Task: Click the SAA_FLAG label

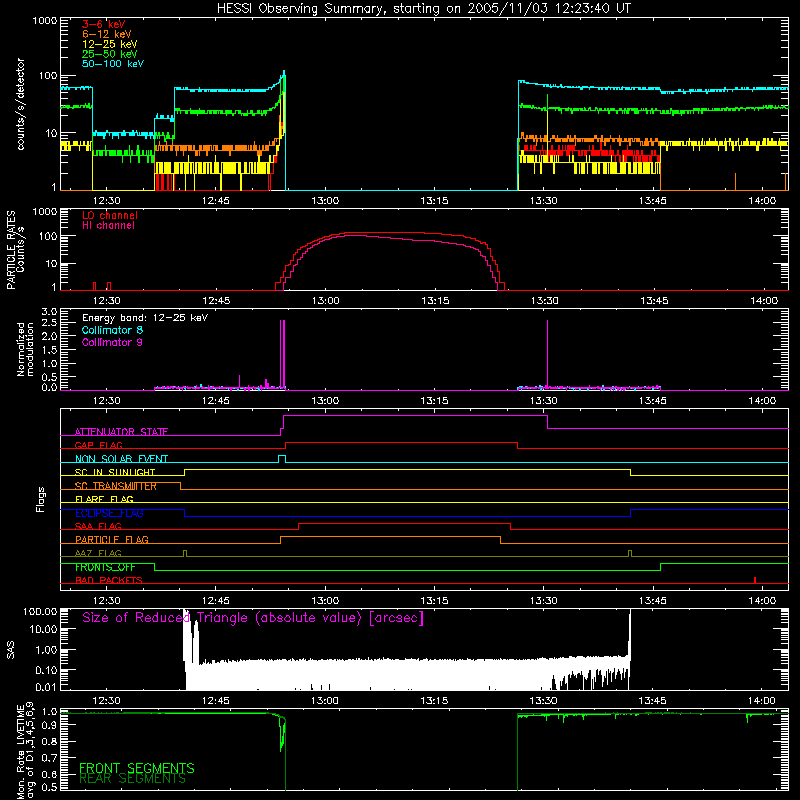Action: pos(98,526)
